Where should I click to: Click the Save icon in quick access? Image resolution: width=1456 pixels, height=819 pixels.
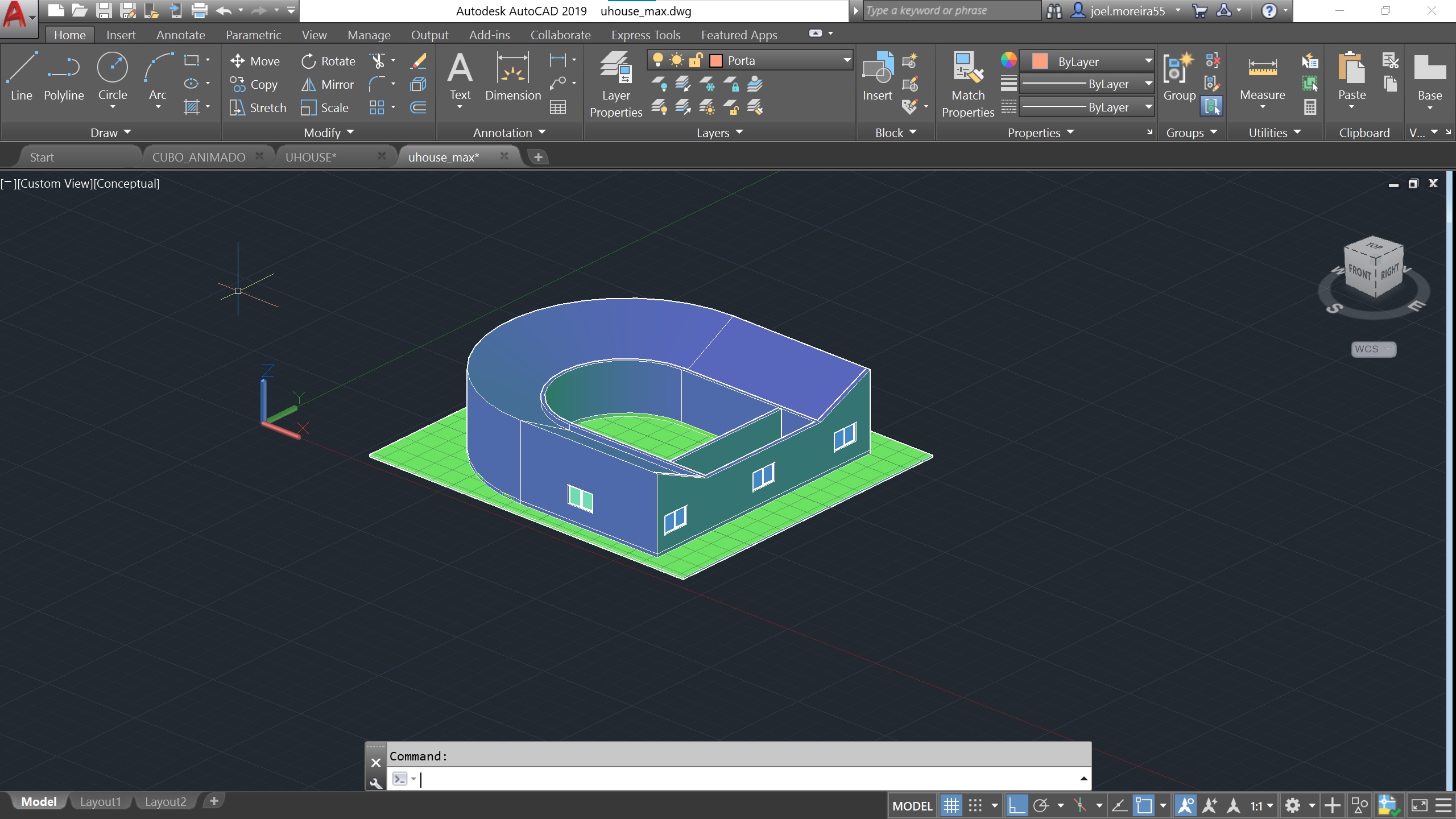tap(104, 10)
